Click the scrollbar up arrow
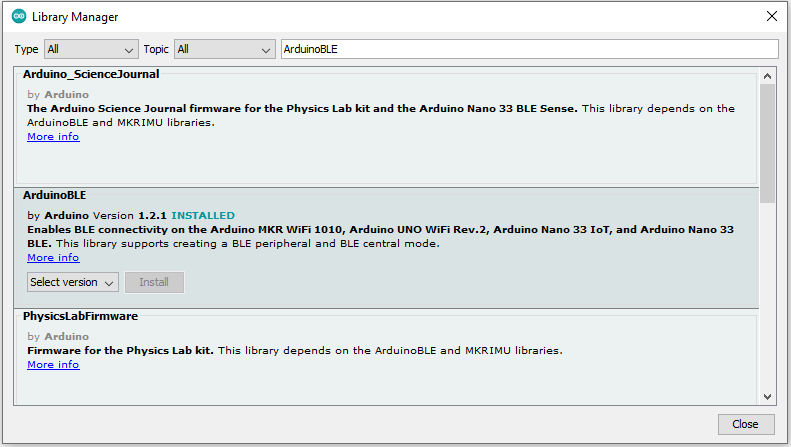 [767, 76]
